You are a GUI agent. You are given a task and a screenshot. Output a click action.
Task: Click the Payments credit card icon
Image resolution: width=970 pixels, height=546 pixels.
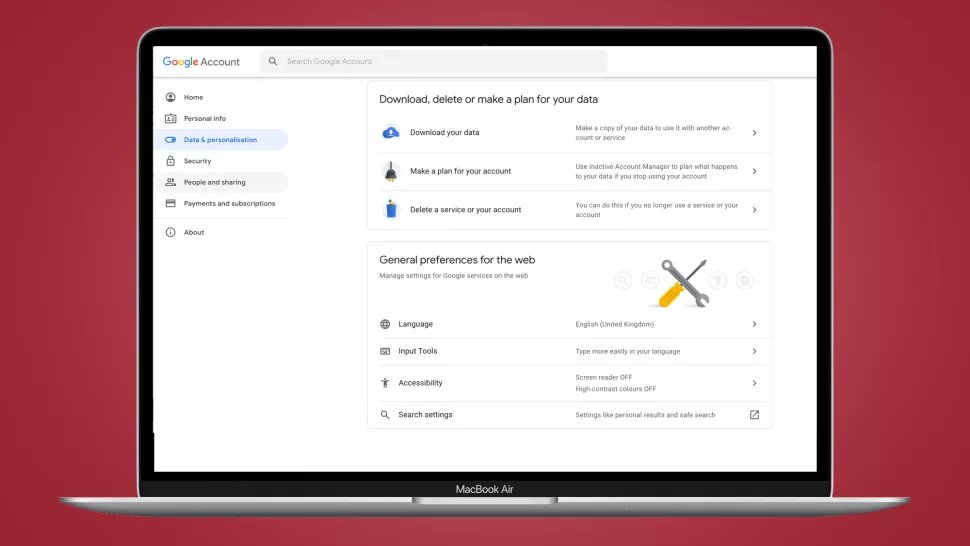pyautogui.click(x=171, y=203)
